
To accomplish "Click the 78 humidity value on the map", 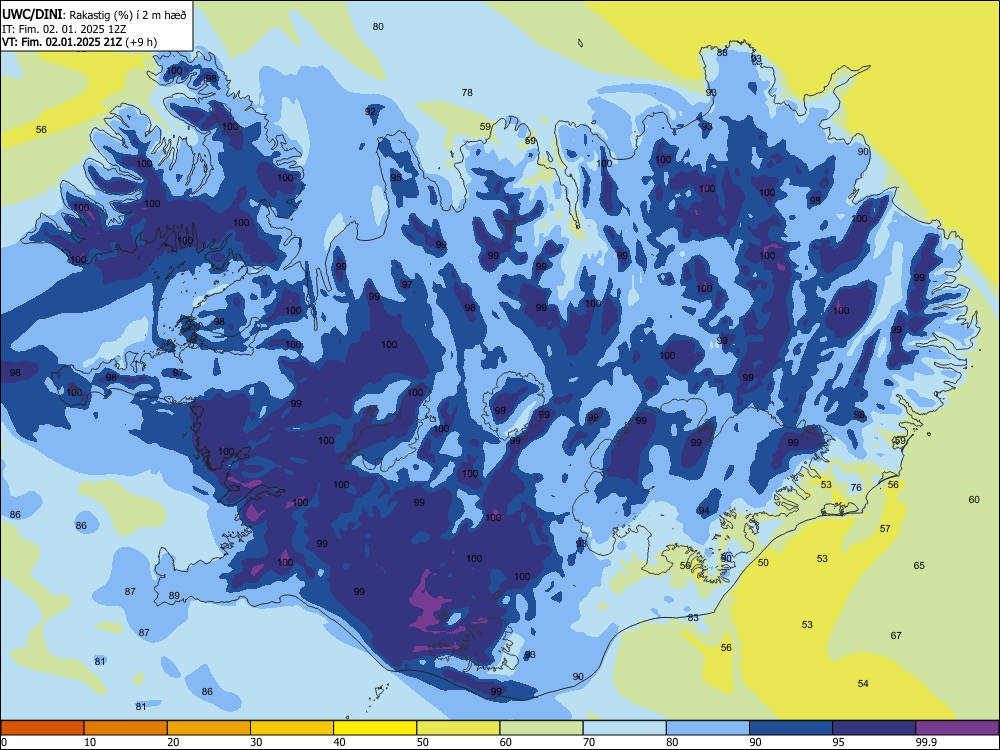I will tap(467, 92).
